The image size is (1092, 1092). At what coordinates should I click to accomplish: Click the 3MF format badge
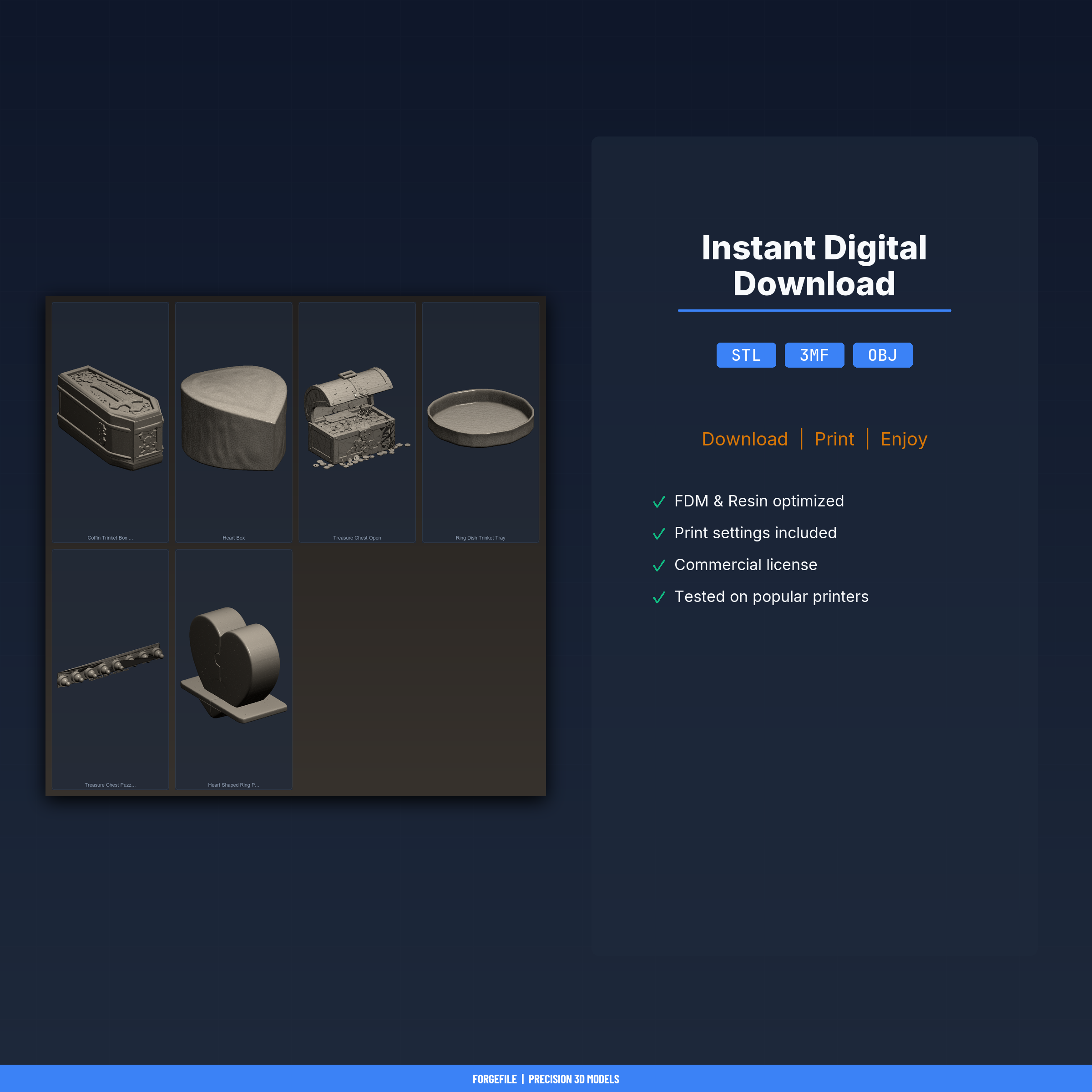click(814, 355)
